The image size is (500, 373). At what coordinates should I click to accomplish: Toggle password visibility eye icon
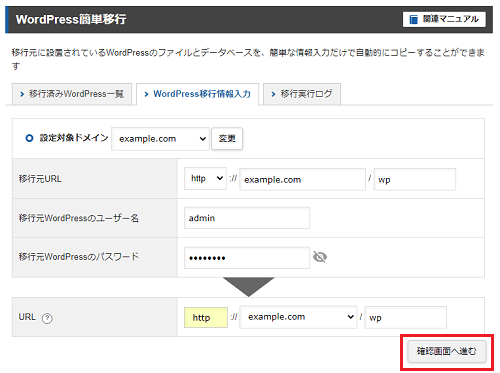coord(320,257)
